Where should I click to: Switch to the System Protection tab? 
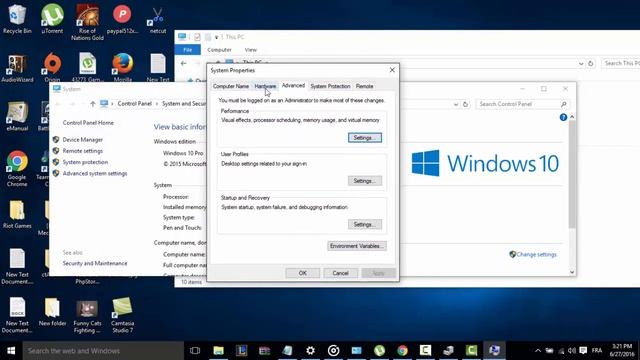tap(330, 86)
